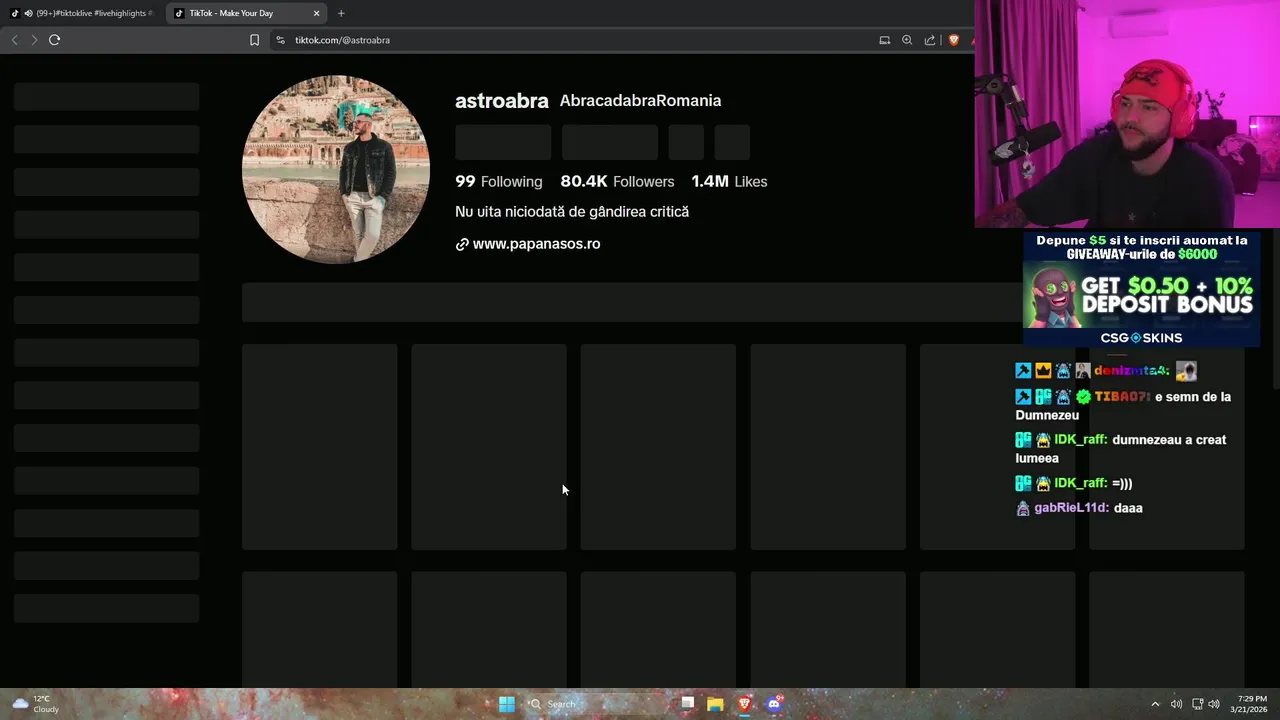Click the 1.4M Likes count
The height and width of the screenshot is (720, 1280).
point(729,182)
